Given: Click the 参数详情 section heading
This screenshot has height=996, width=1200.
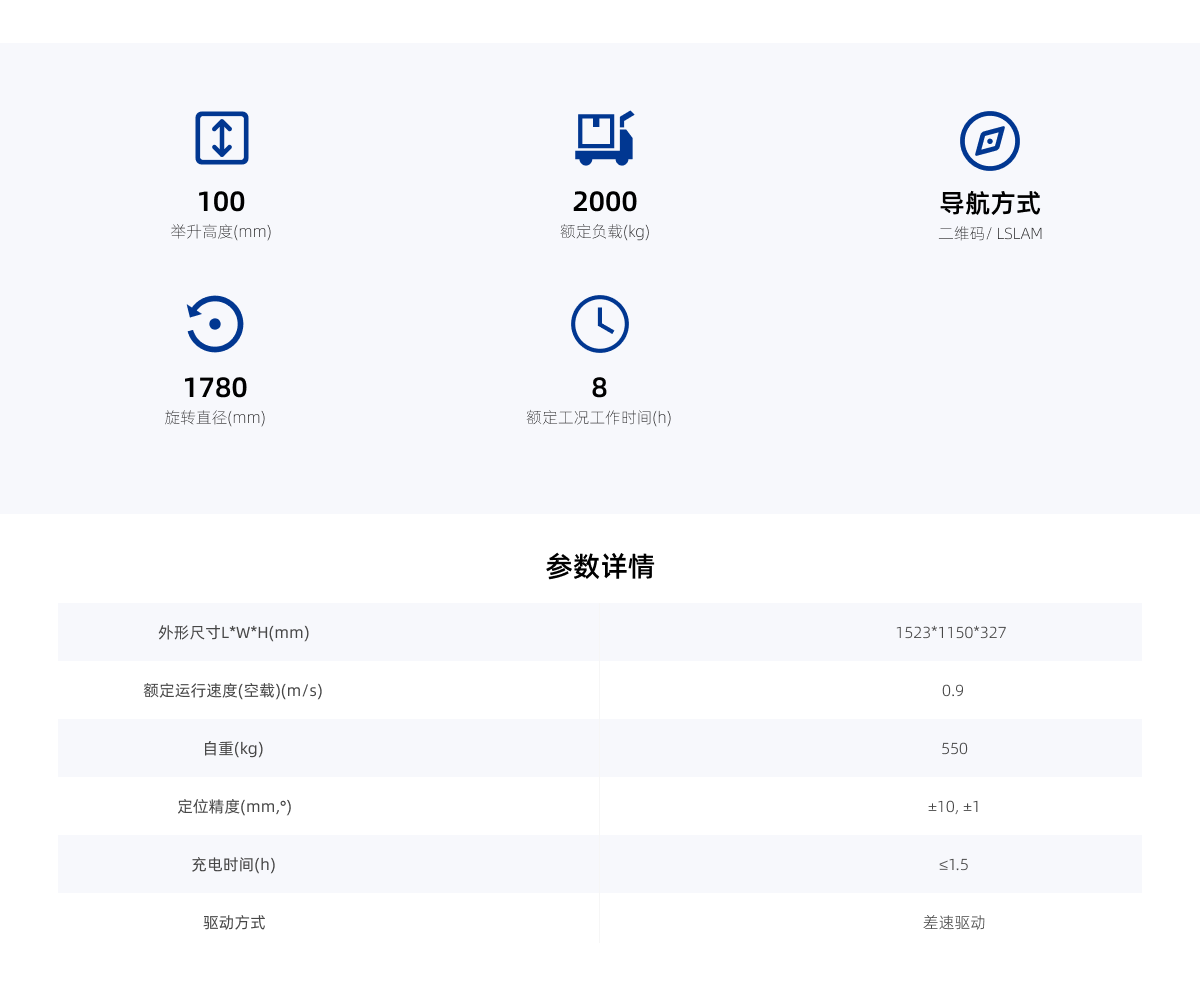Looking at the screenshot, I should tap(600, 566).
